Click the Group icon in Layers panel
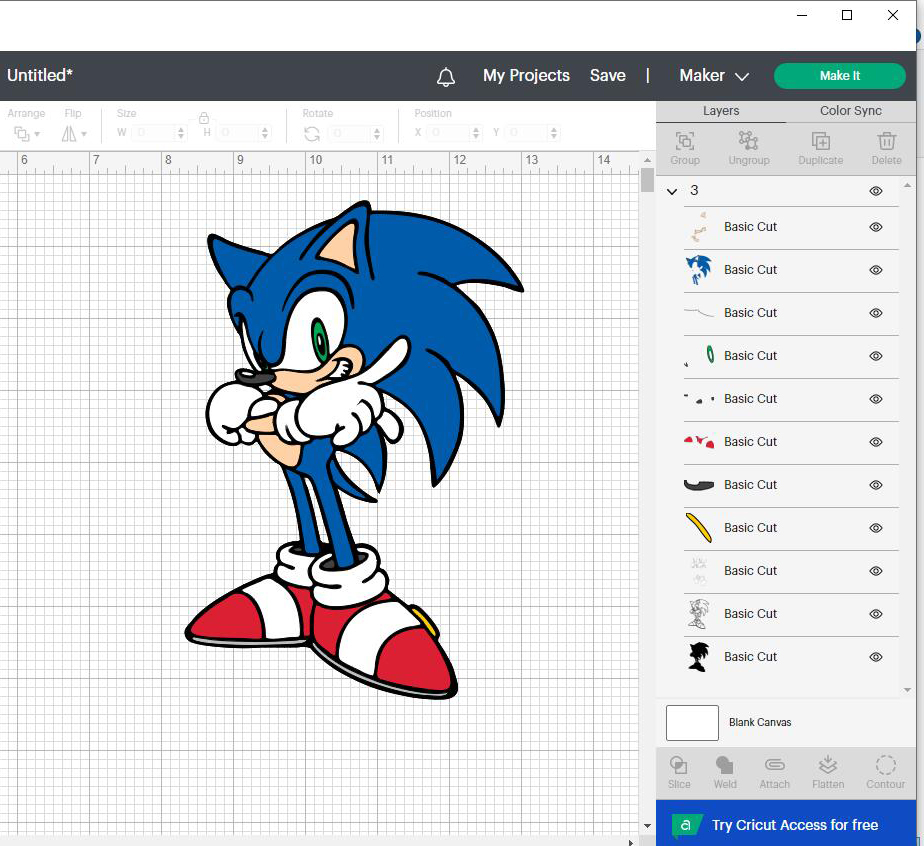 tap(685, 148)
